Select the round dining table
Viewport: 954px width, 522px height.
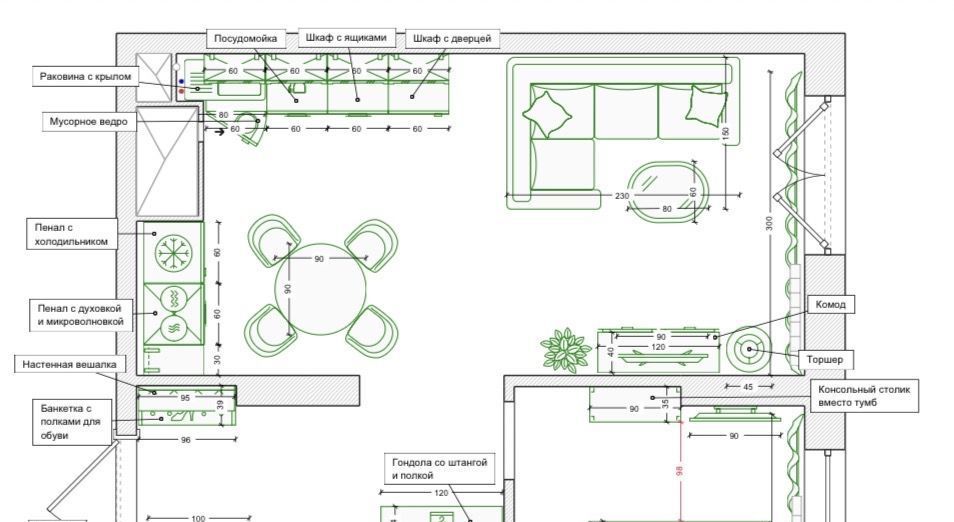[320, 290]
